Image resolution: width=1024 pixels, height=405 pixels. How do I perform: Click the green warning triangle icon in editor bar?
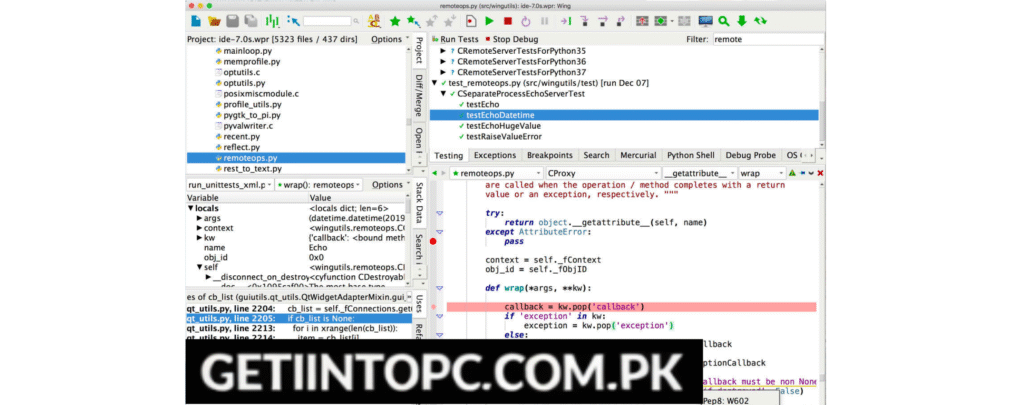[792, 173]
